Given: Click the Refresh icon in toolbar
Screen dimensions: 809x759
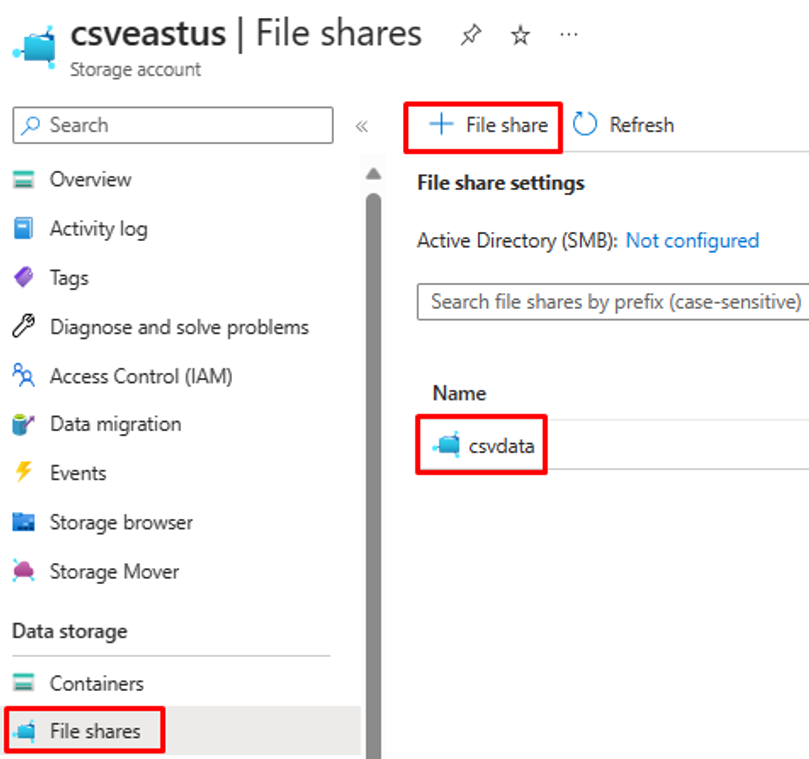Looking at the screenshot, I should click(585, 125).
